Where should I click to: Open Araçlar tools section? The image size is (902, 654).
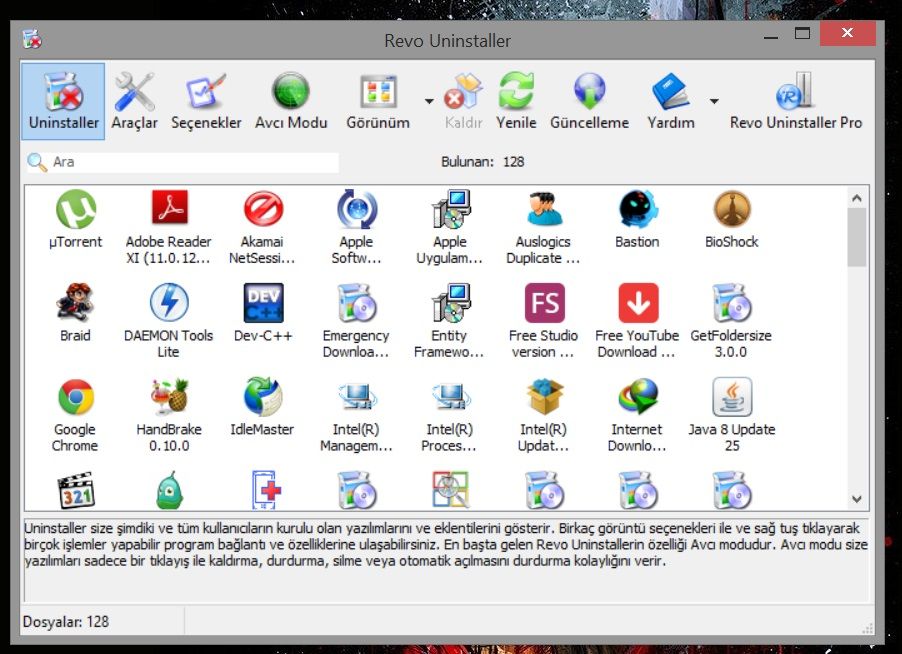[x=134, y=101]
